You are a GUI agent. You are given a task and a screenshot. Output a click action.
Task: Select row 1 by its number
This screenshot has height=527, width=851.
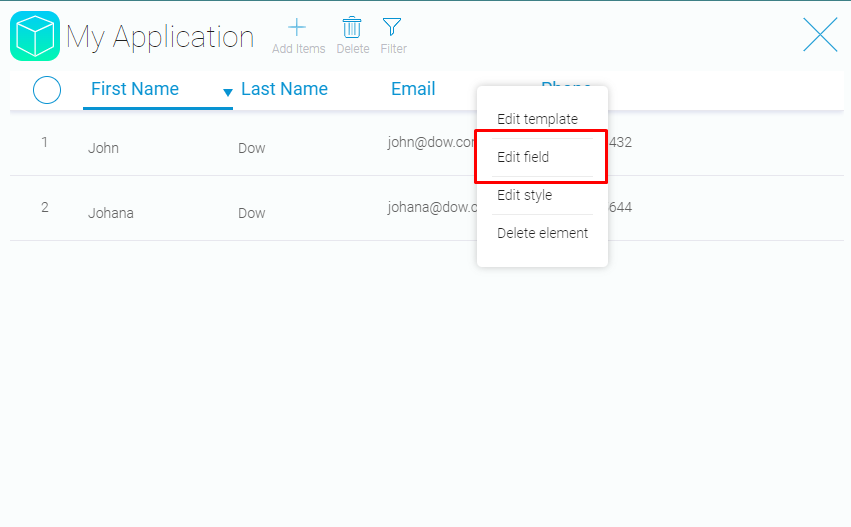[x=44, y=142]
